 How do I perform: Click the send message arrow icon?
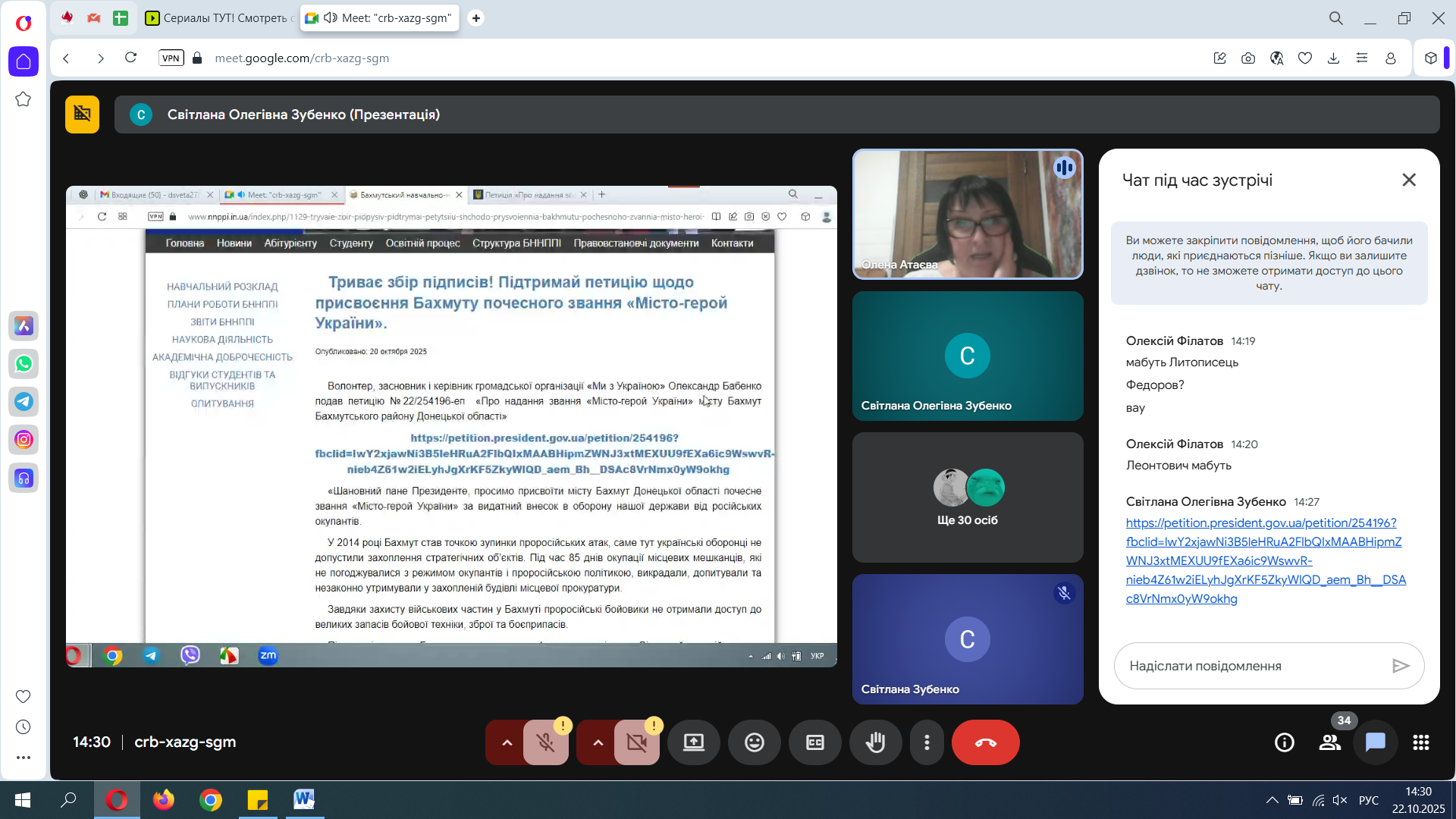1400,666
